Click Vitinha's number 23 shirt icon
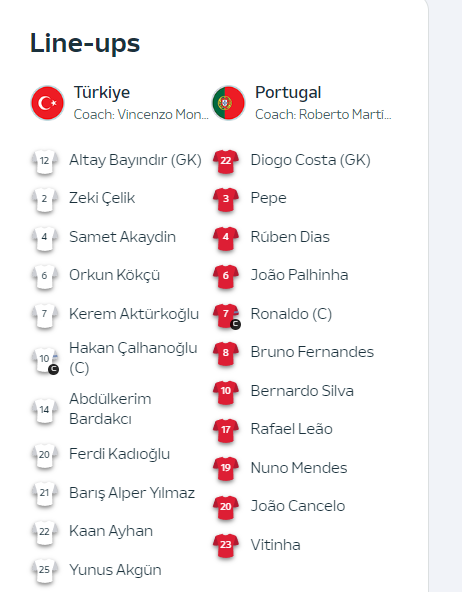 point(226,546)
